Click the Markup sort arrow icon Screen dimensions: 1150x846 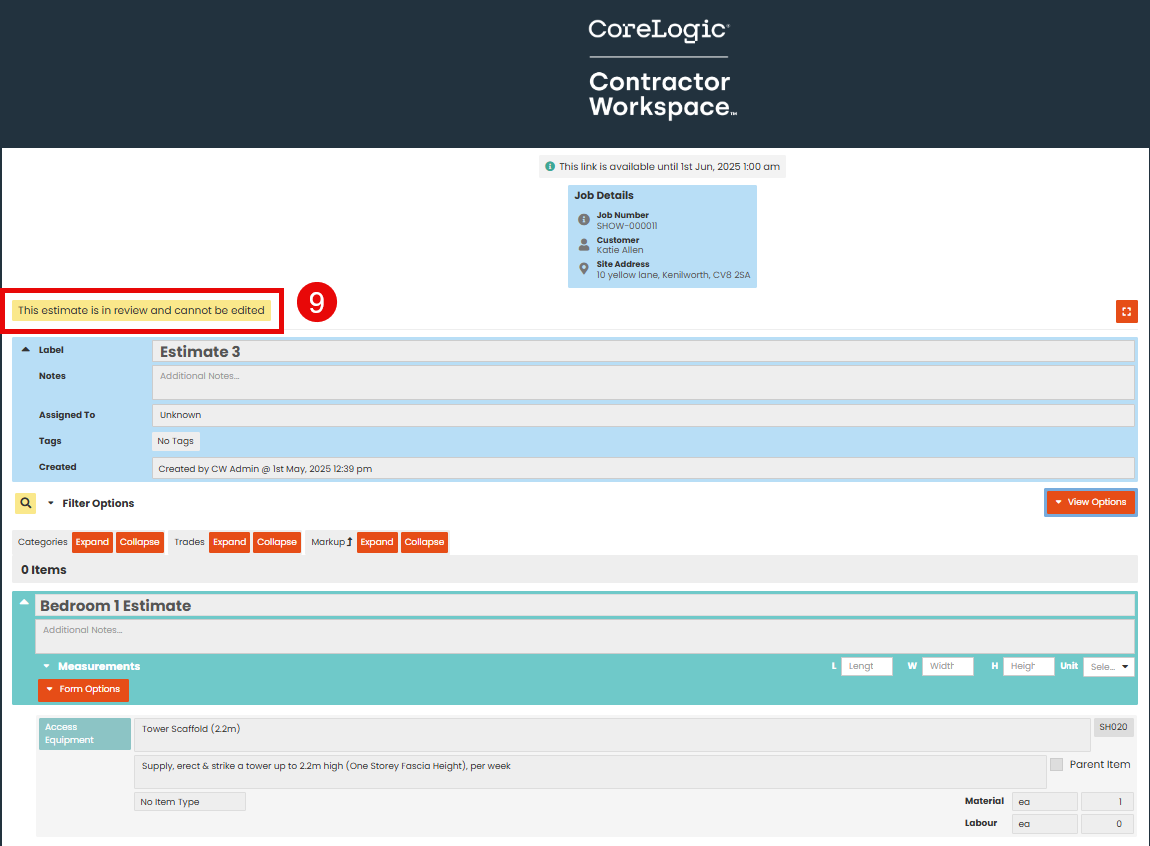pos(349,542)
